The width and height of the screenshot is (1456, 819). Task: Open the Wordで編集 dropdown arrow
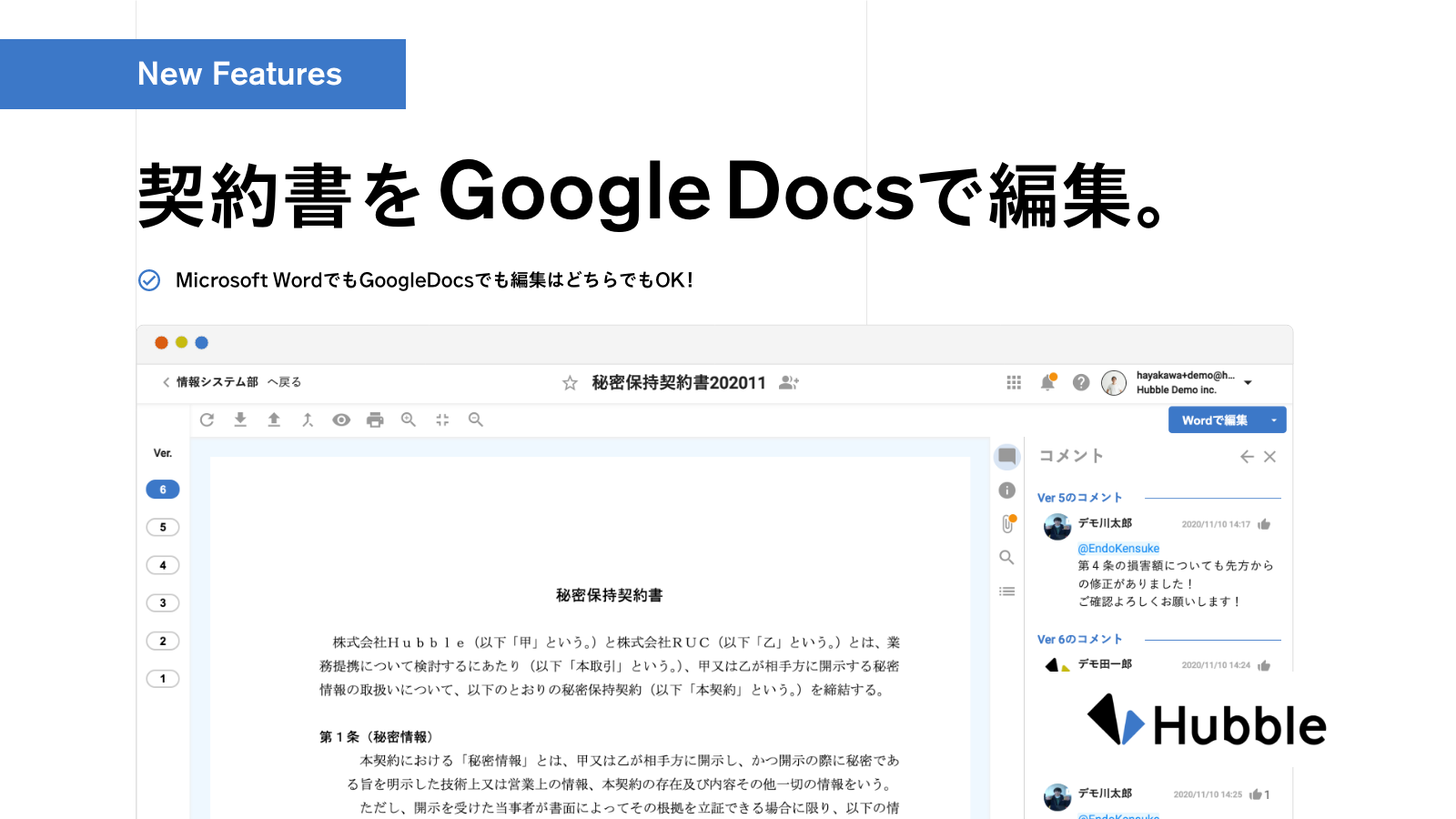(x=1274, y=420)
